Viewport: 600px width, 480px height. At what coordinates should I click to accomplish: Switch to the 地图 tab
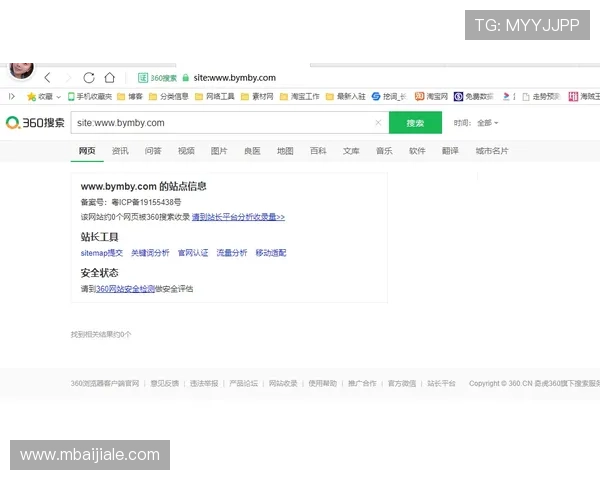click(x=285, y=151)
